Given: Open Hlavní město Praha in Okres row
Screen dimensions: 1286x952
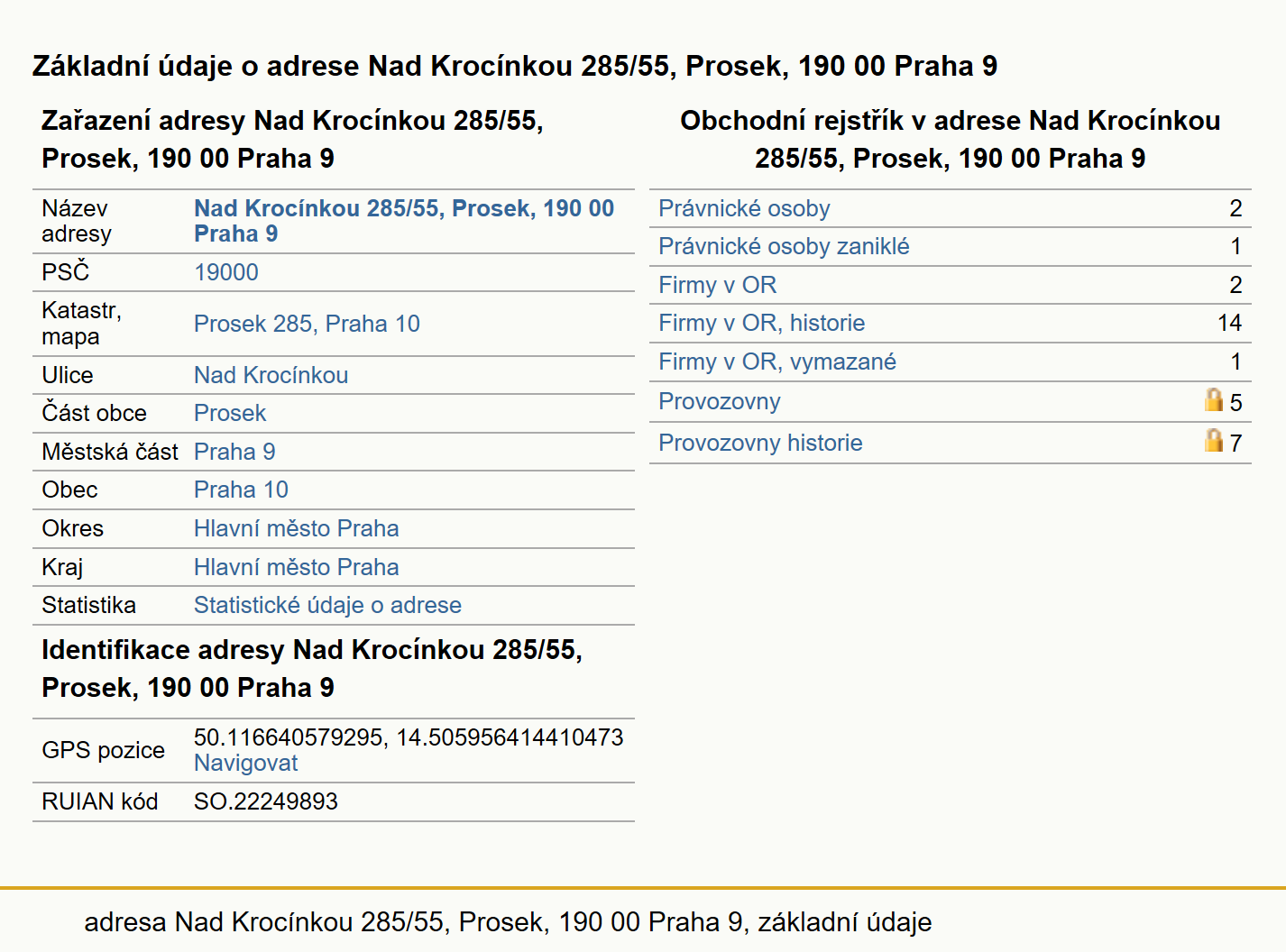Looking at the screenshot, I should (x=297, y=528).
